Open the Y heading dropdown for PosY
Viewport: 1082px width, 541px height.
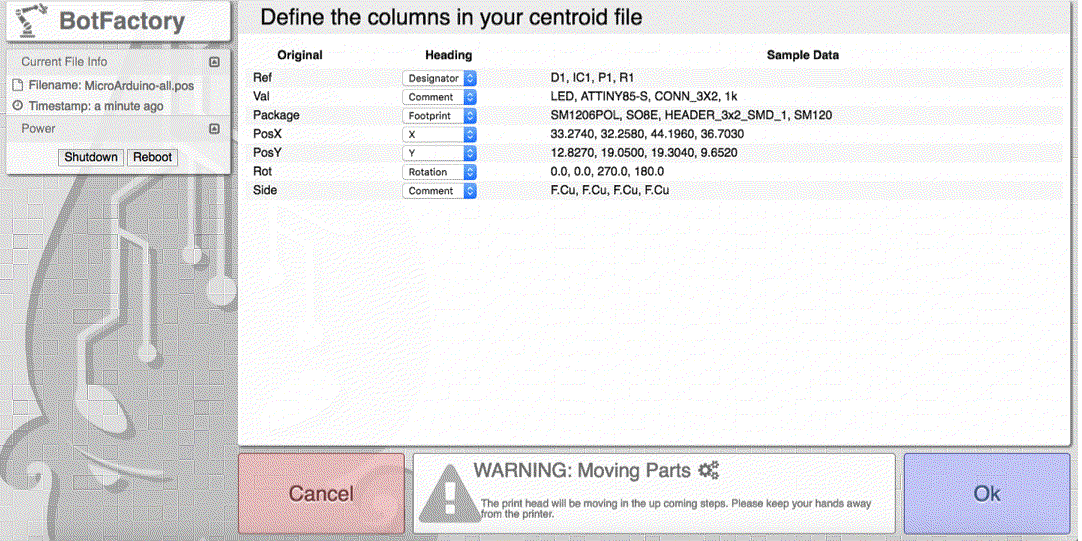pos(440,153)
